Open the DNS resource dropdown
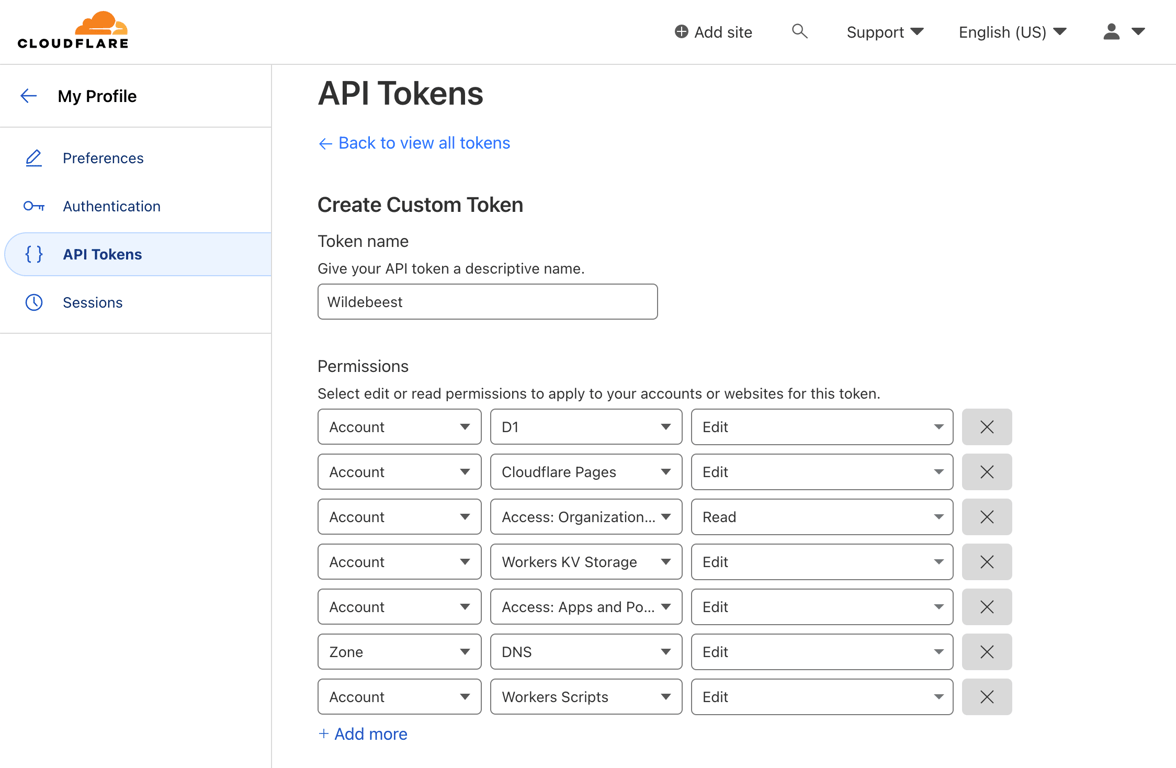The height and width of the screenshot is (768, 1176). [586, 652]
